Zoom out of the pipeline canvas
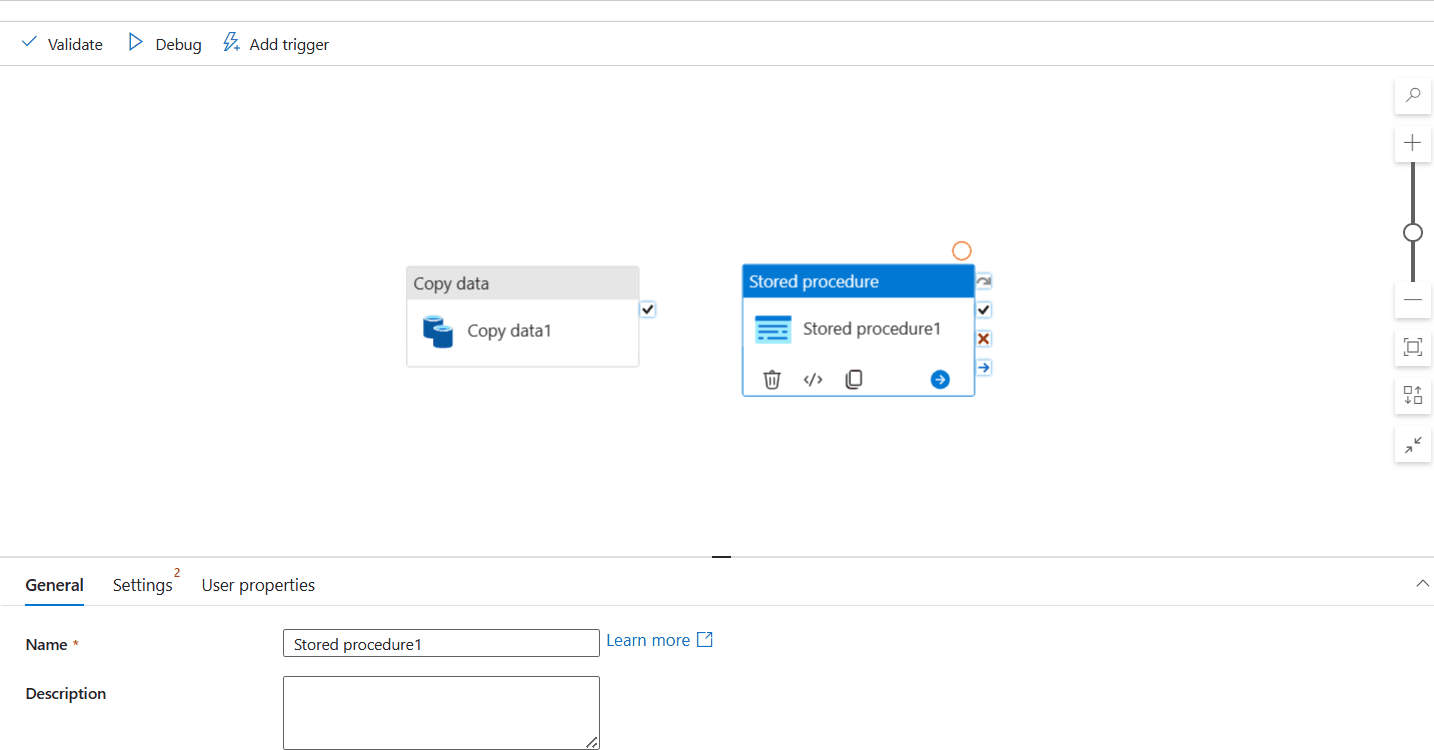This screenshot has width=1434, height=750. [1412, 299]
